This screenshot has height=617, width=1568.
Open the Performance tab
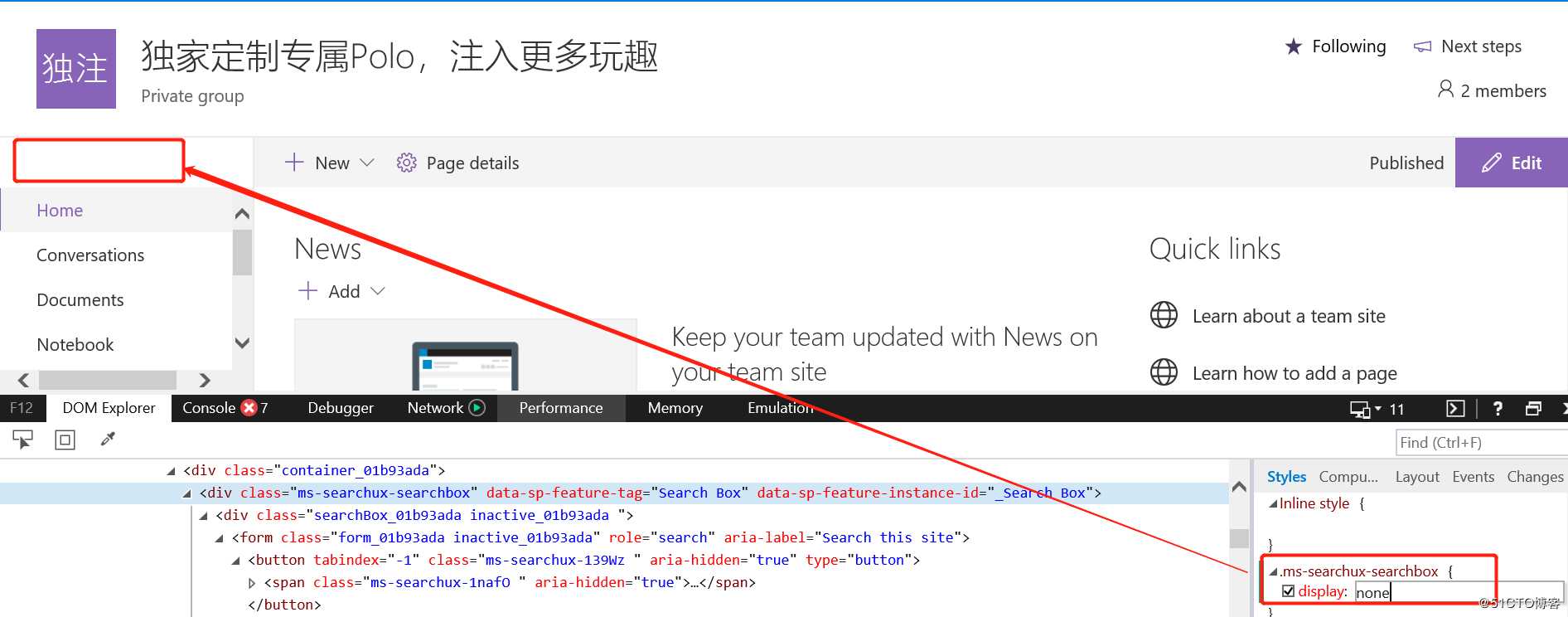click(x=561, y=408)
